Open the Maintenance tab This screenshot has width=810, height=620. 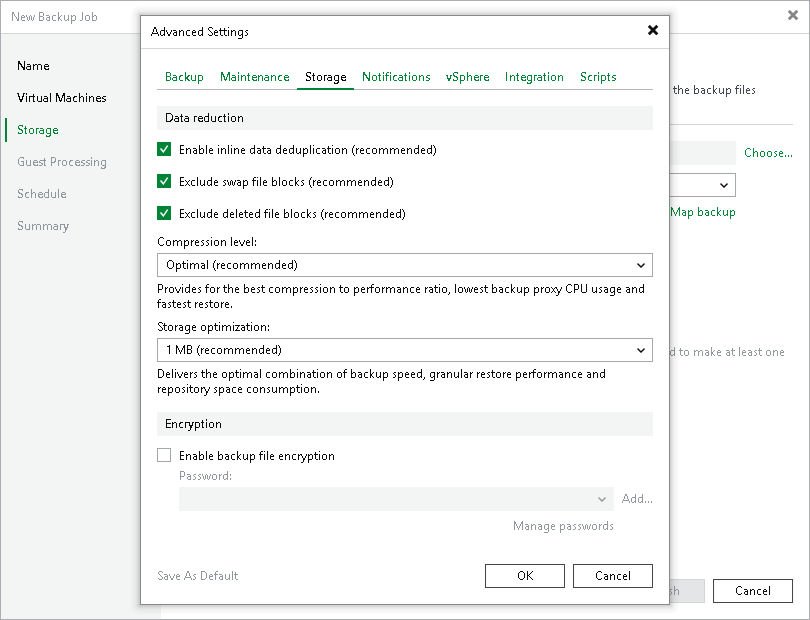click(x=255, y=76)
